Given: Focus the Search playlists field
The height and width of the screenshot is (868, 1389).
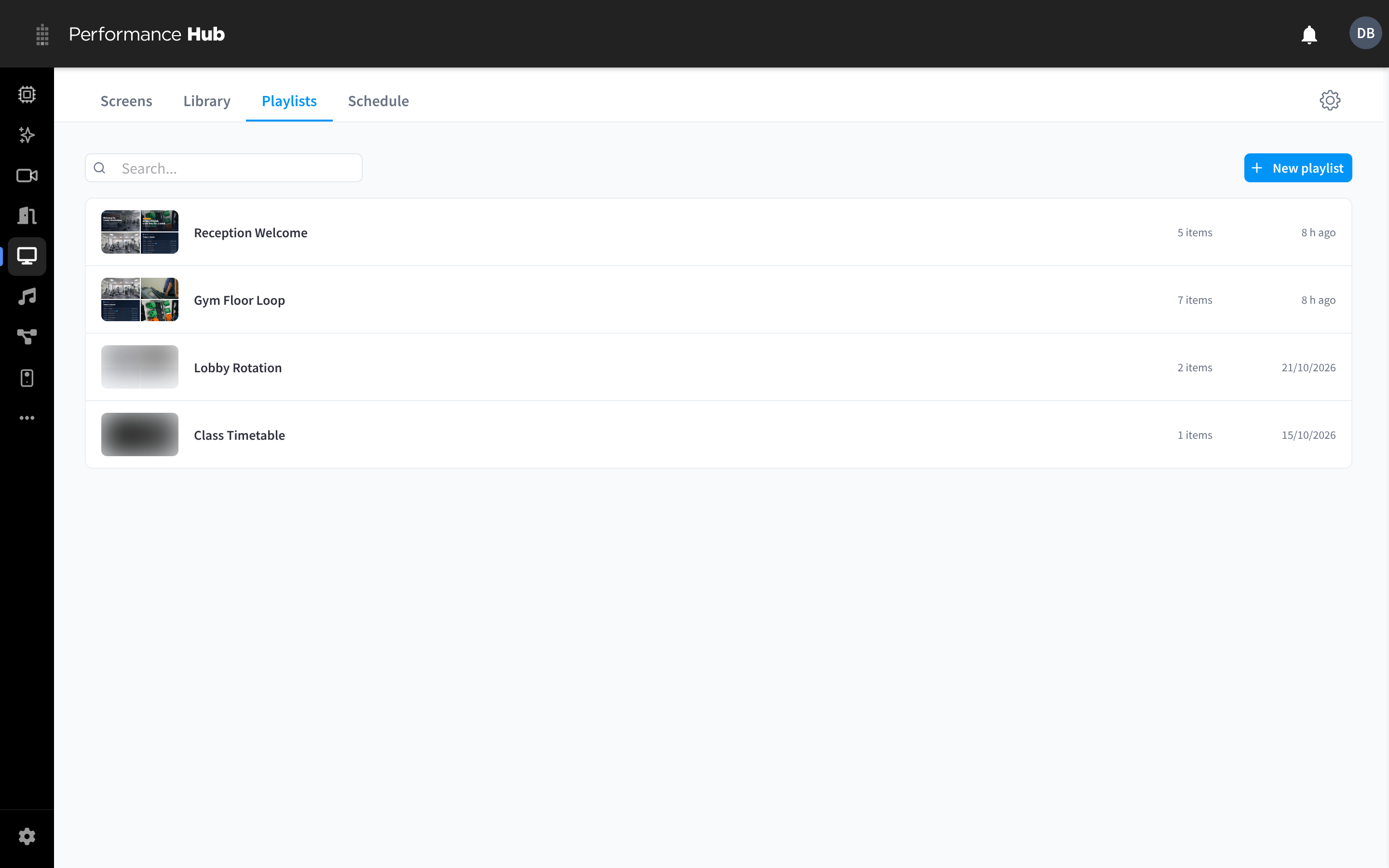Looking at the screenshot, I should (224, 168).
